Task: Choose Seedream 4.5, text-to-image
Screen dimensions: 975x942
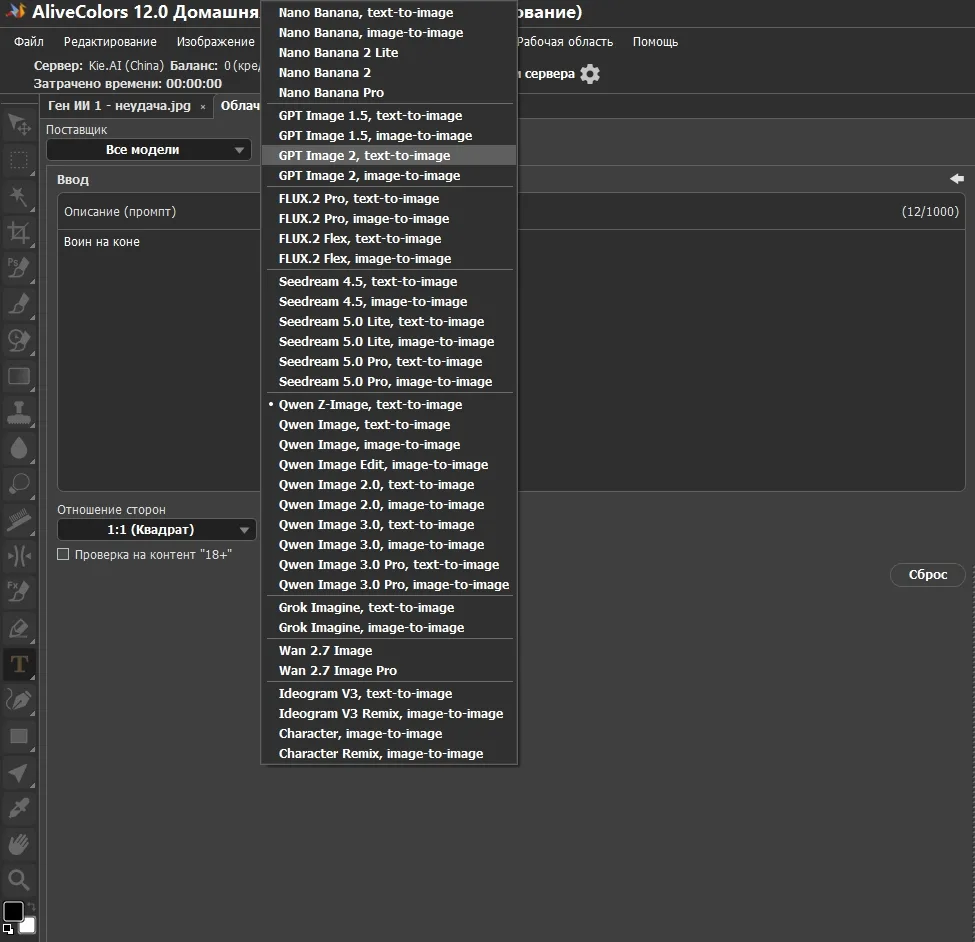Action: [389, 282]
